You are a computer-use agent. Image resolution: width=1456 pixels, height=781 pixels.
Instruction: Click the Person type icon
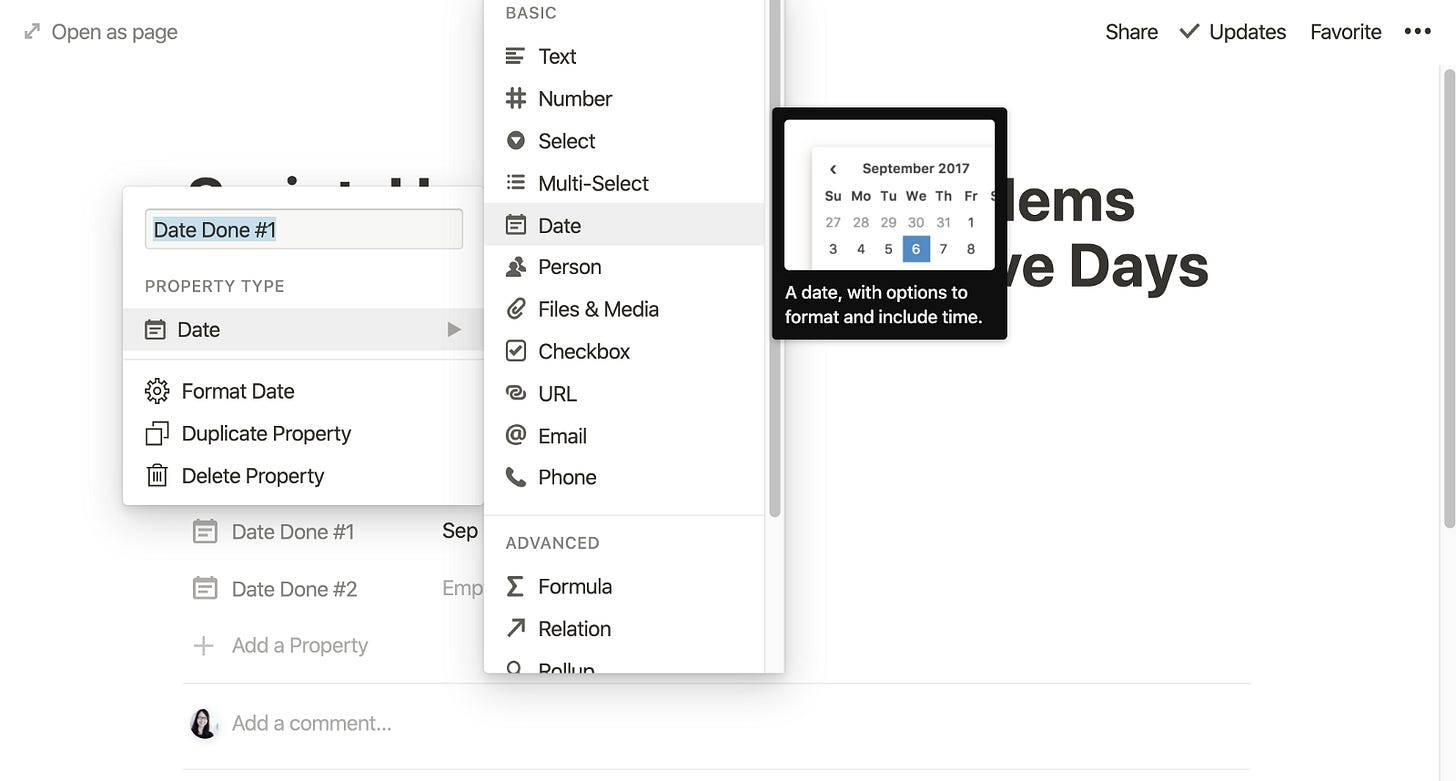point(515,267)
